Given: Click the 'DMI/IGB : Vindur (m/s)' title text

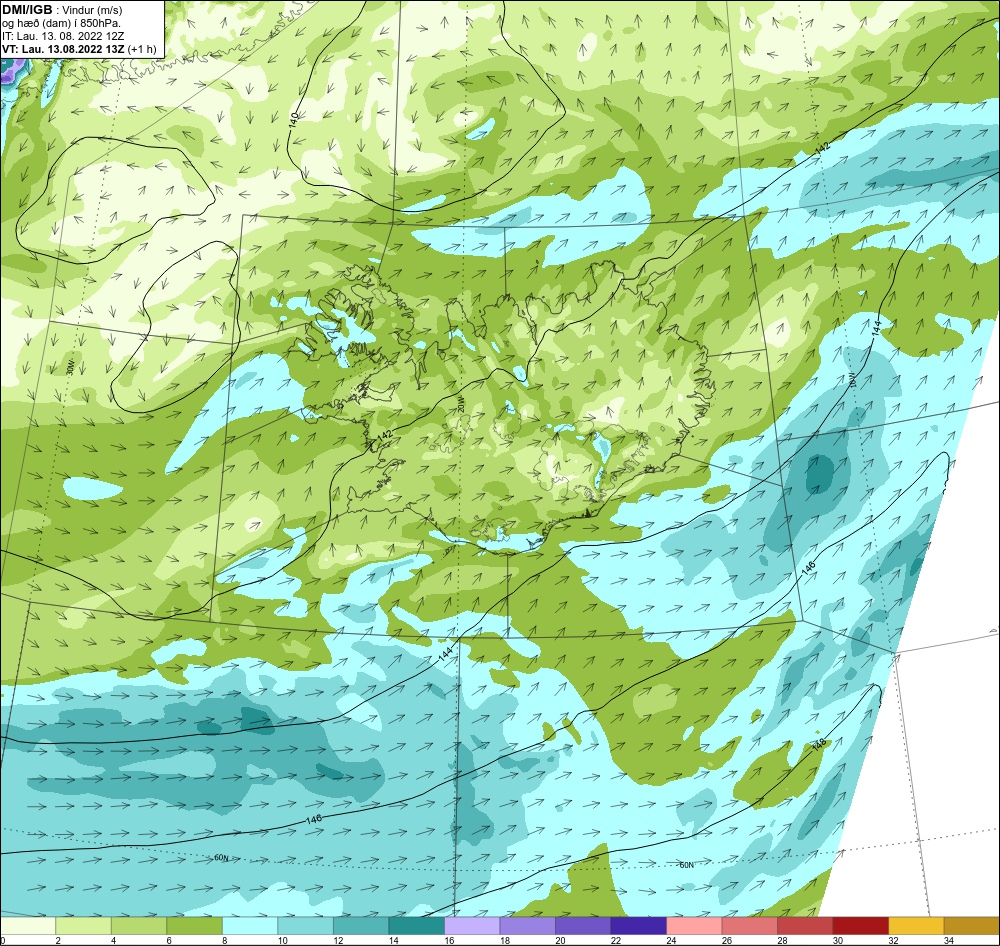Looking at the screenshot, I should (x=62, y=10).
